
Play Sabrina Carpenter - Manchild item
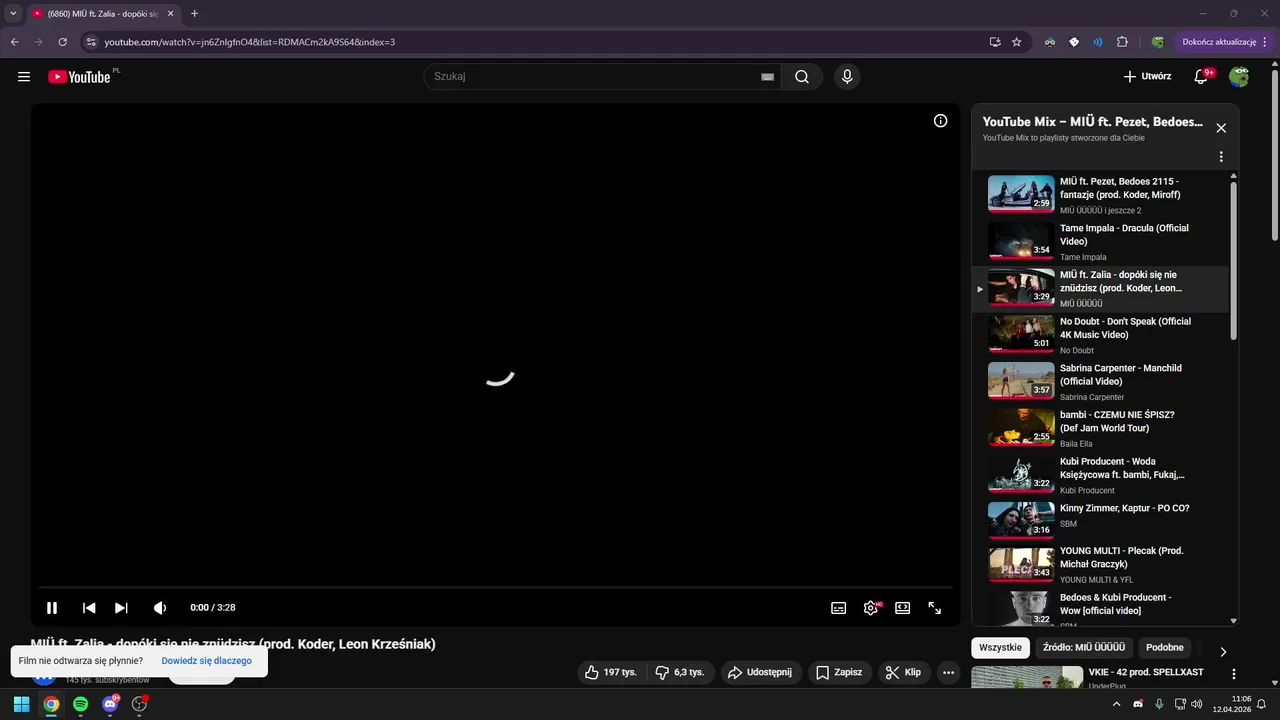click(1100, 382)
